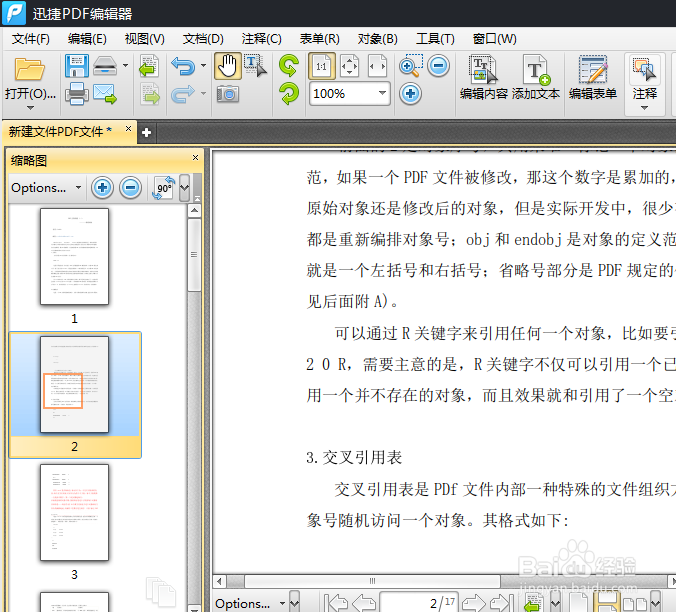This screenshot has width=676, height=612.
Task: Shrink thumbnails with the panel minus icon
Action: (131, 187)
